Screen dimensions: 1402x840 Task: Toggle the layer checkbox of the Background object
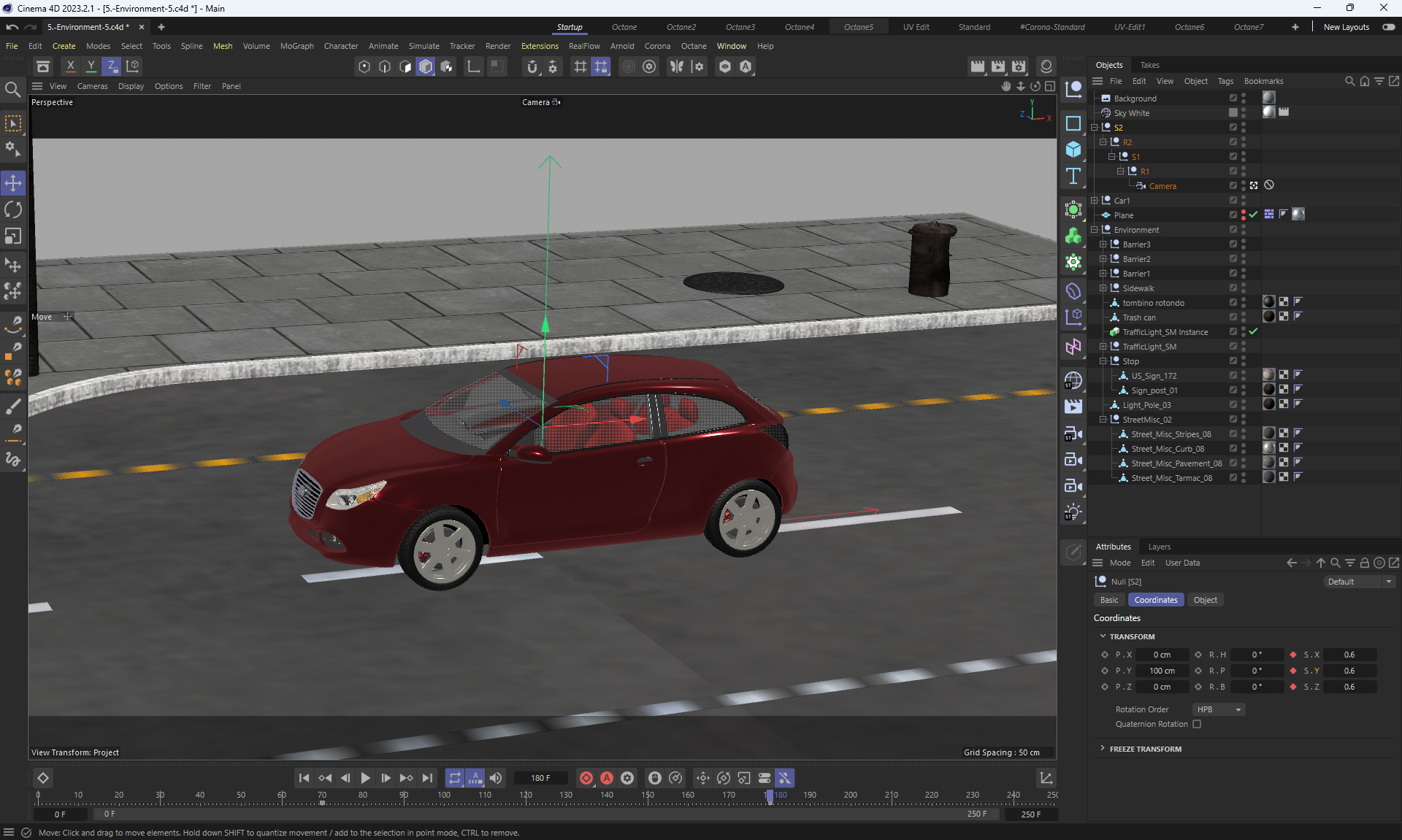1233,99
